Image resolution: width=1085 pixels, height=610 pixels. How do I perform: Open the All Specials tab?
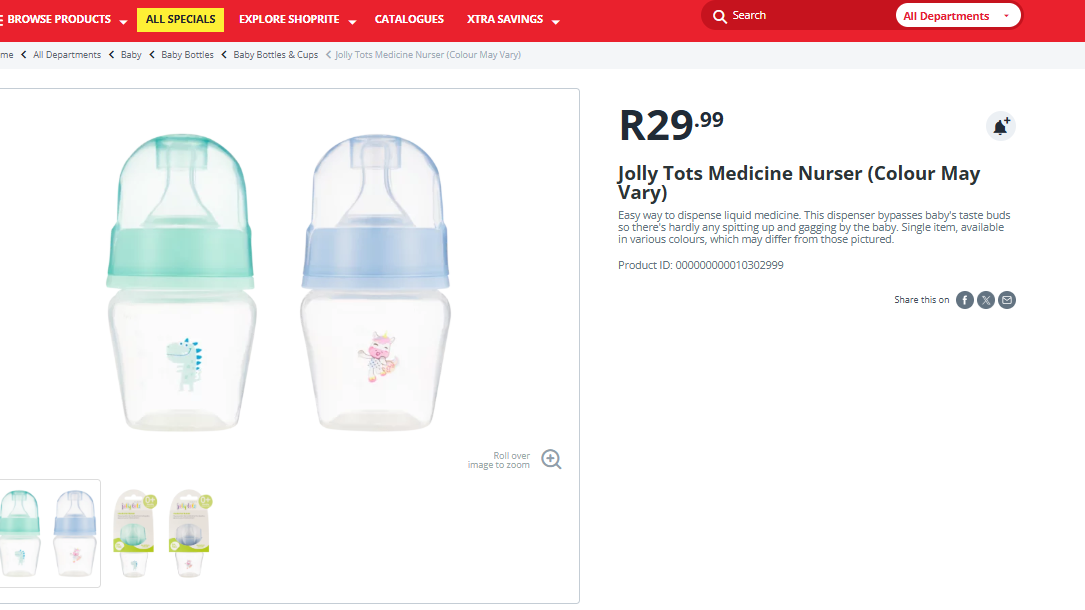point(180,19)
